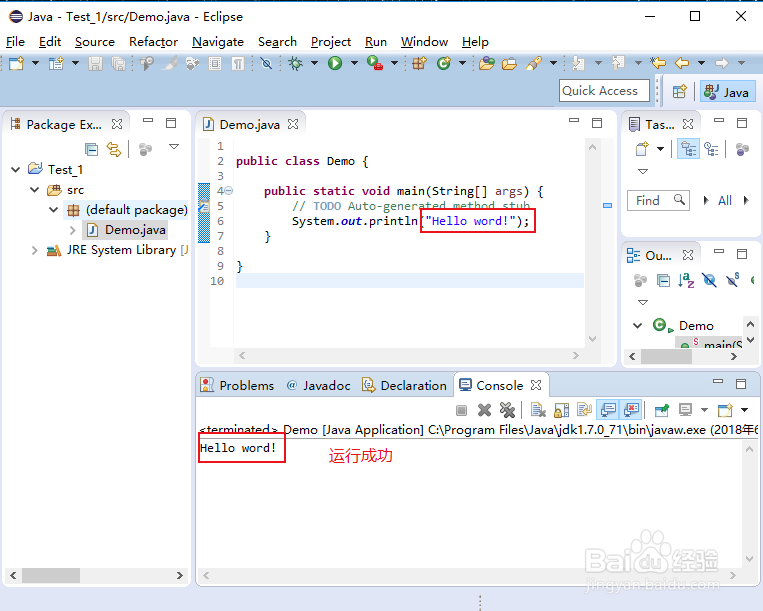Minimize the Console view panel

[x=718, y=381]
